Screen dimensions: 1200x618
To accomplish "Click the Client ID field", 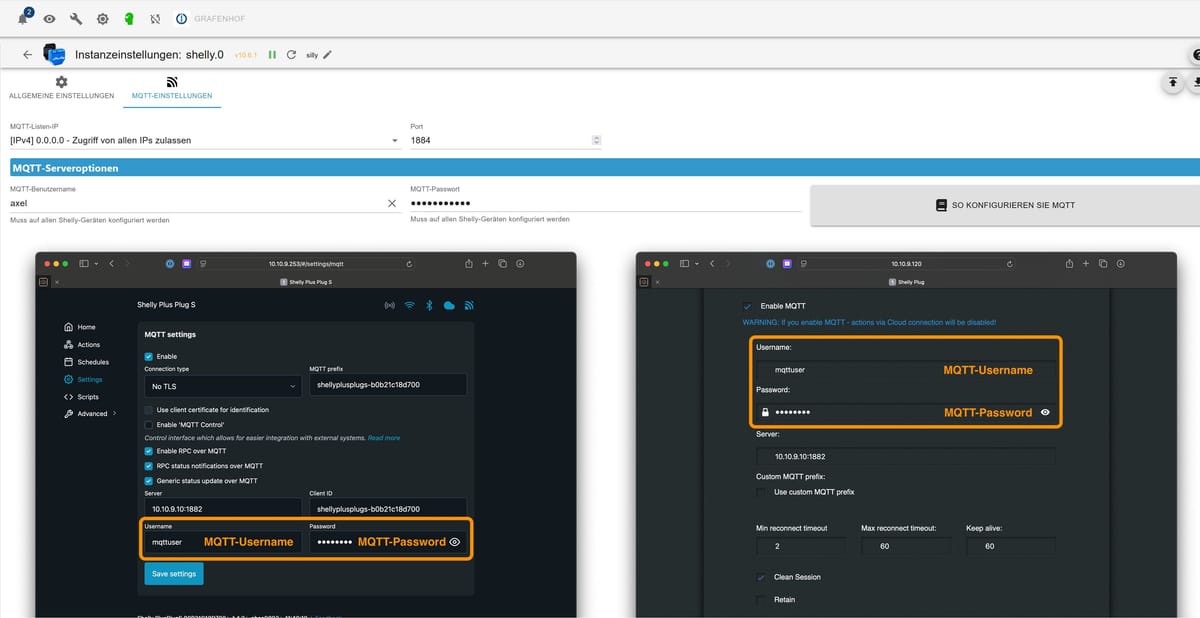I will coord(388,509).
